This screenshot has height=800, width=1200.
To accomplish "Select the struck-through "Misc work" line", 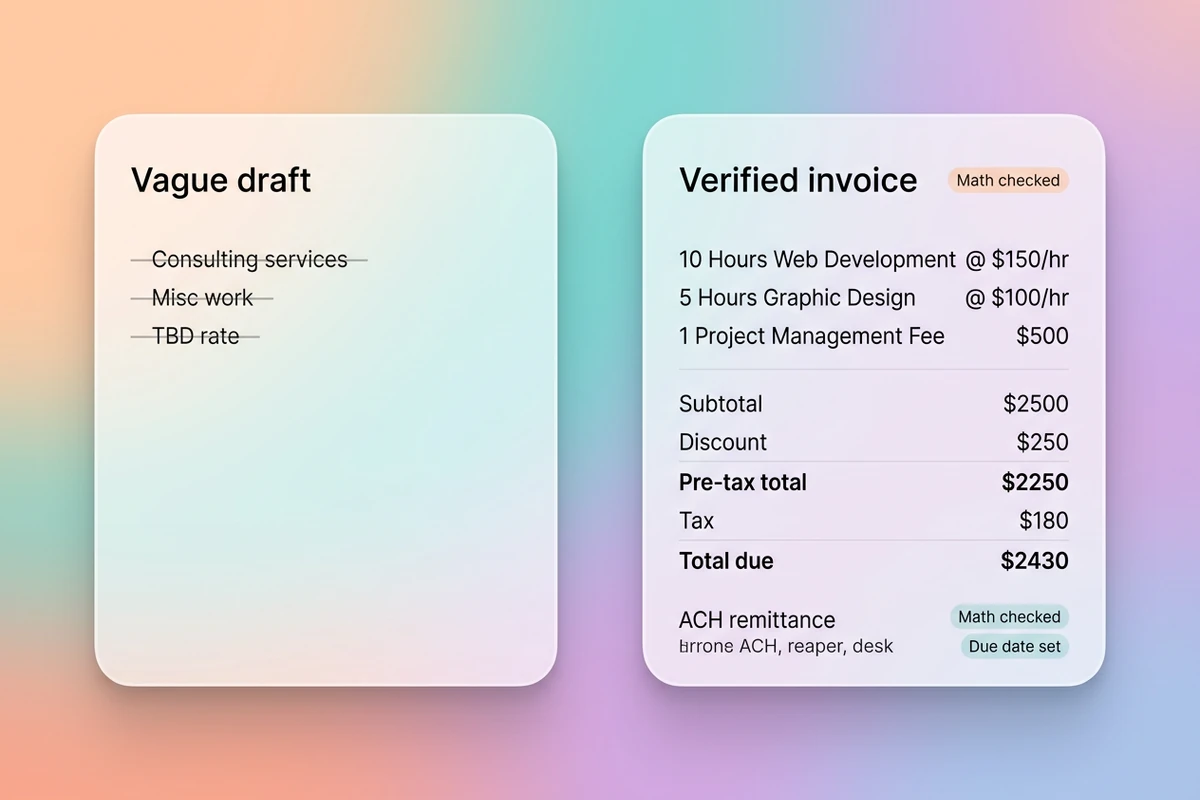I will click(202, 298).
